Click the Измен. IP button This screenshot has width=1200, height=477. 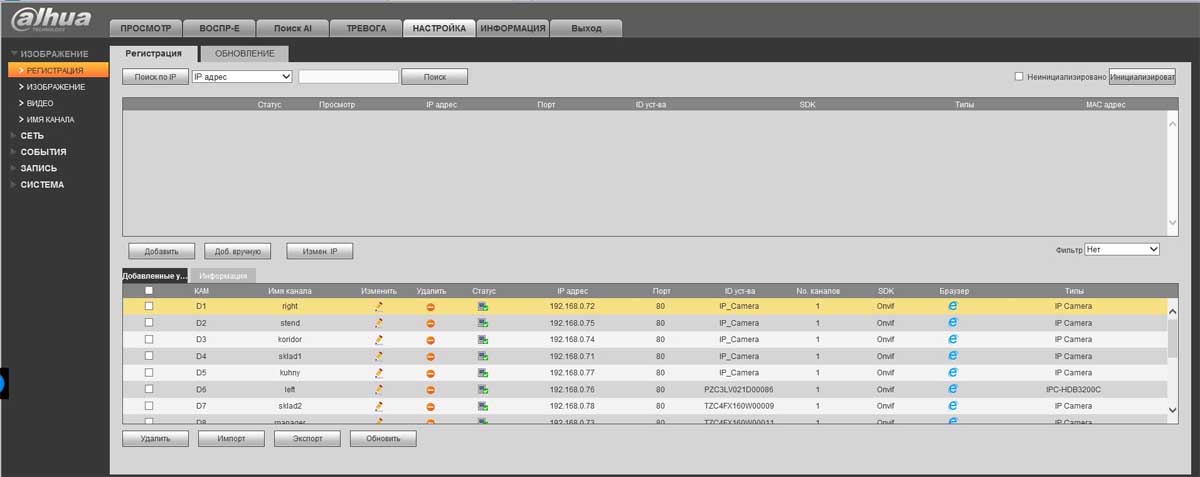click(x=320, y=252)
